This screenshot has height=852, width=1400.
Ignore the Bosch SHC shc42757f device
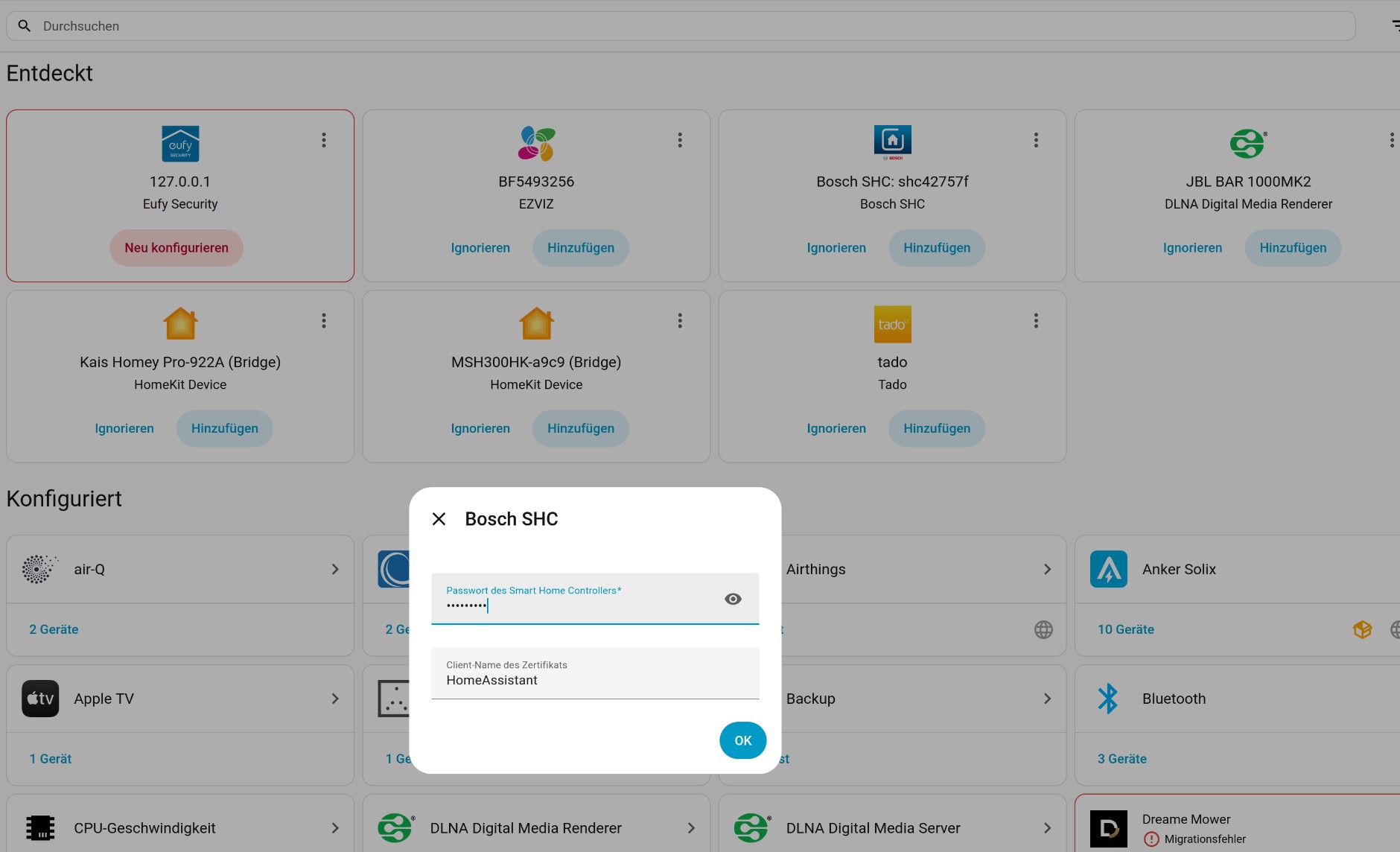point(836,248)
